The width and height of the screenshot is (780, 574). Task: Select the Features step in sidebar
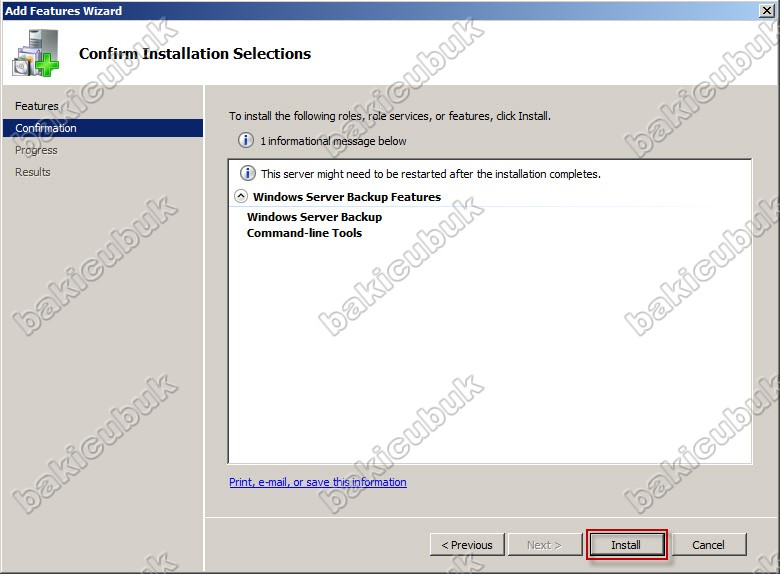coord(37,106)
